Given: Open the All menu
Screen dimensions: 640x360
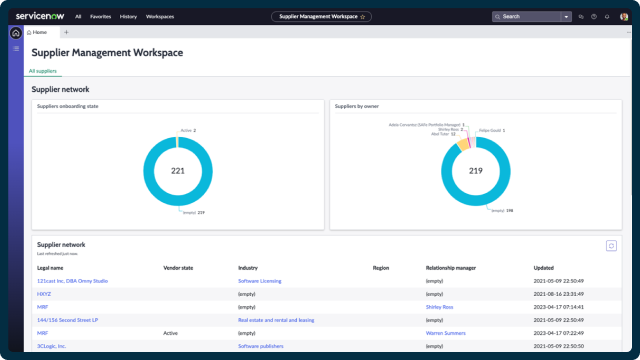Looking at the screenshot, I should click(x=78, y=17).
